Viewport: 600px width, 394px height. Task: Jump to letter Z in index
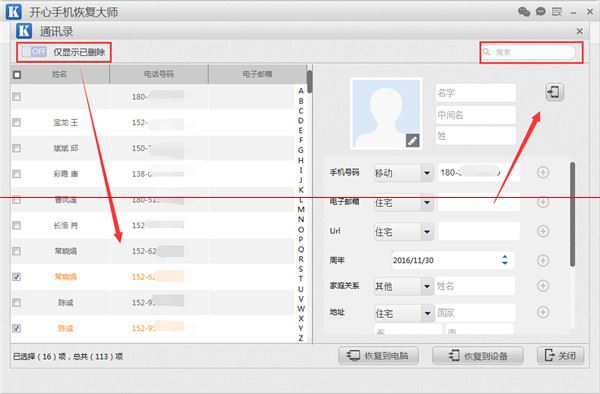pos(301,338)
